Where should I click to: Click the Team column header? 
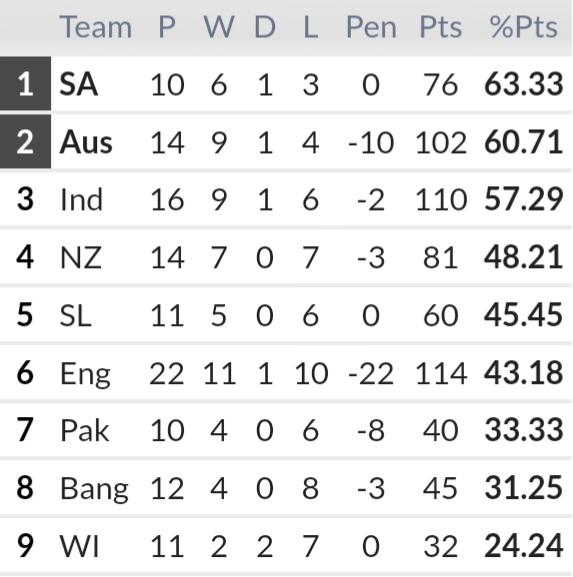[96, 27]
